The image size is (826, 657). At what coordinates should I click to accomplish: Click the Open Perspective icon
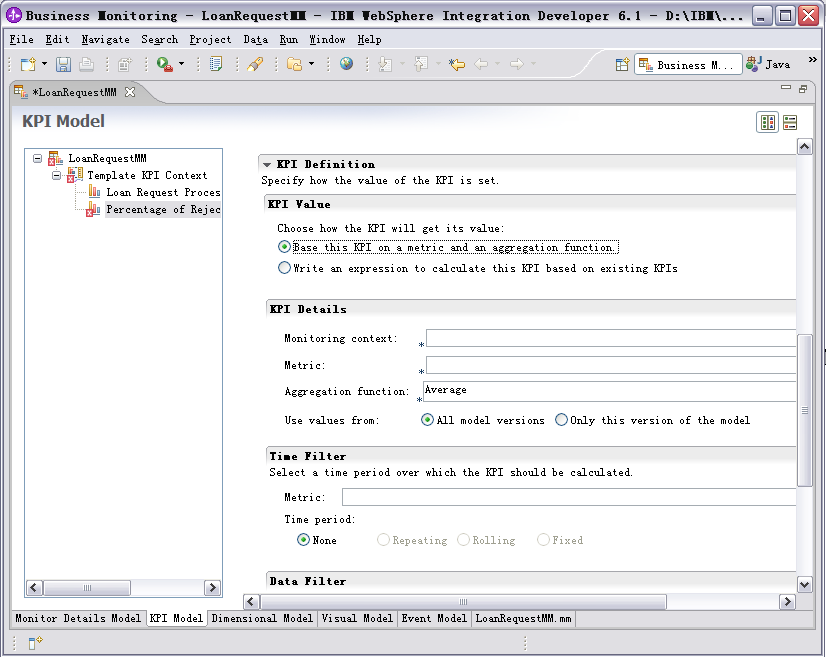[x=622, y=64]
